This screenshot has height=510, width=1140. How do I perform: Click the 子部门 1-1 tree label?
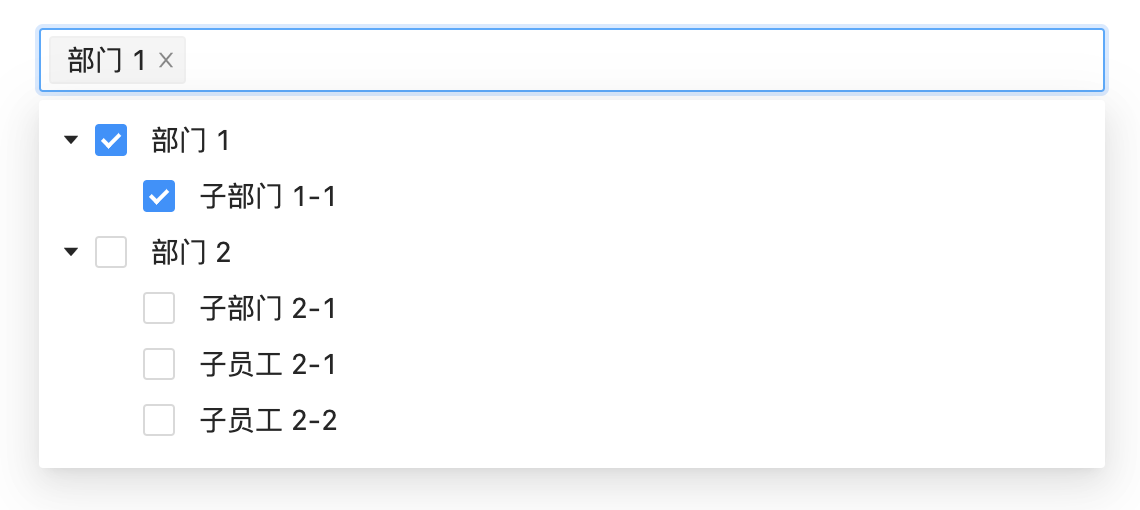[x=267, y=197]
